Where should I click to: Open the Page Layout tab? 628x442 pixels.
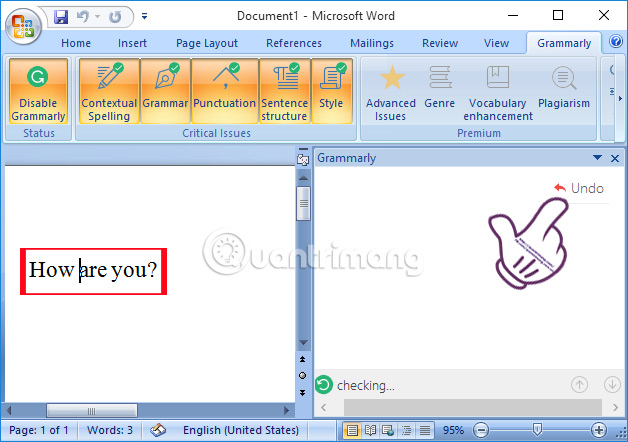click(207, 43)
